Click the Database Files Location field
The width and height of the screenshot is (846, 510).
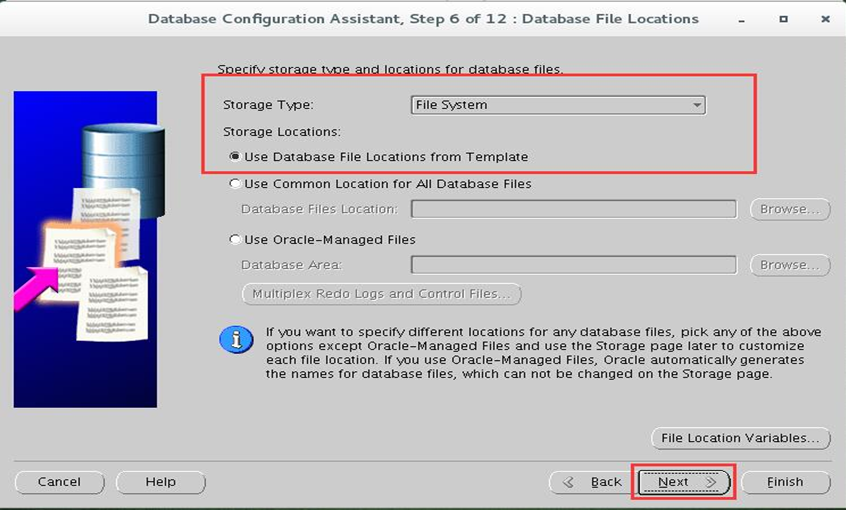(x=574, y=209)
